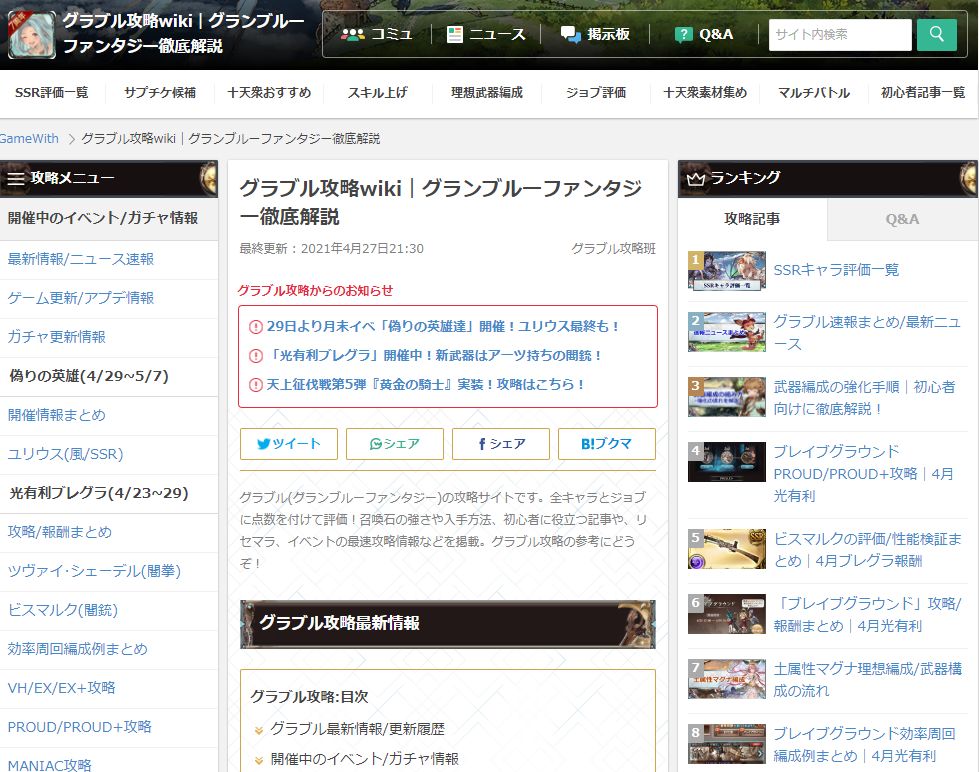Viewport: 979px width, 772px height.
Task: Click the ランキング crown icon
Action: coord(696,179)
